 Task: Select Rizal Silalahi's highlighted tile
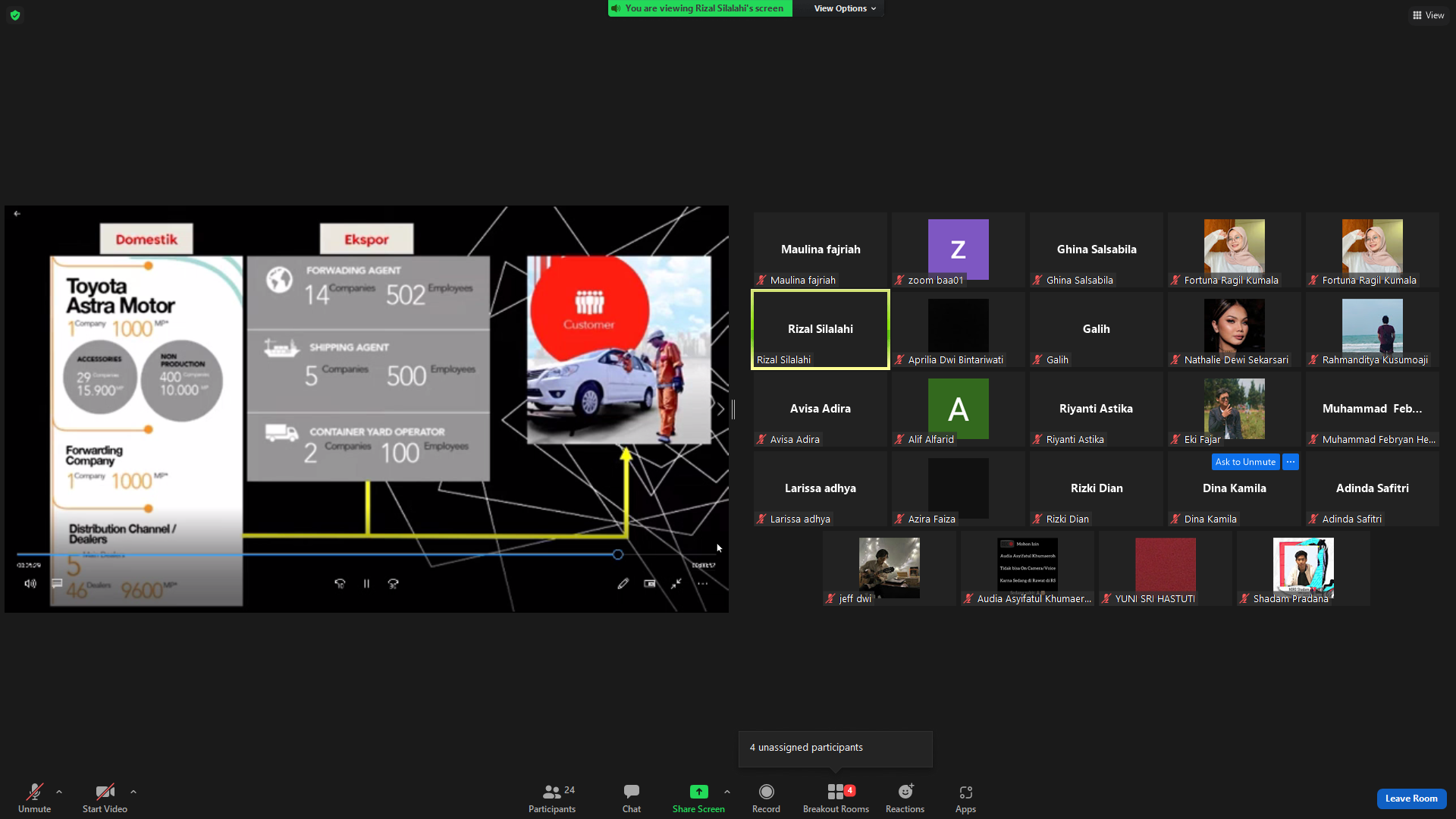coord(821,330)
